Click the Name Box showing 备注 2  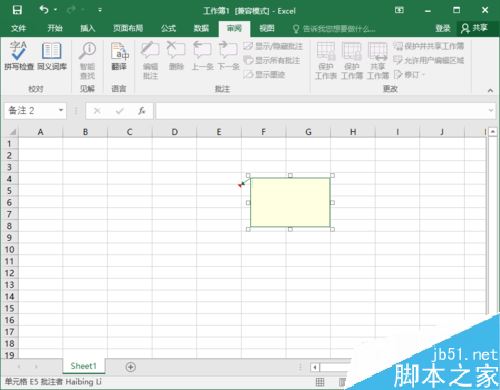(31, 110)
